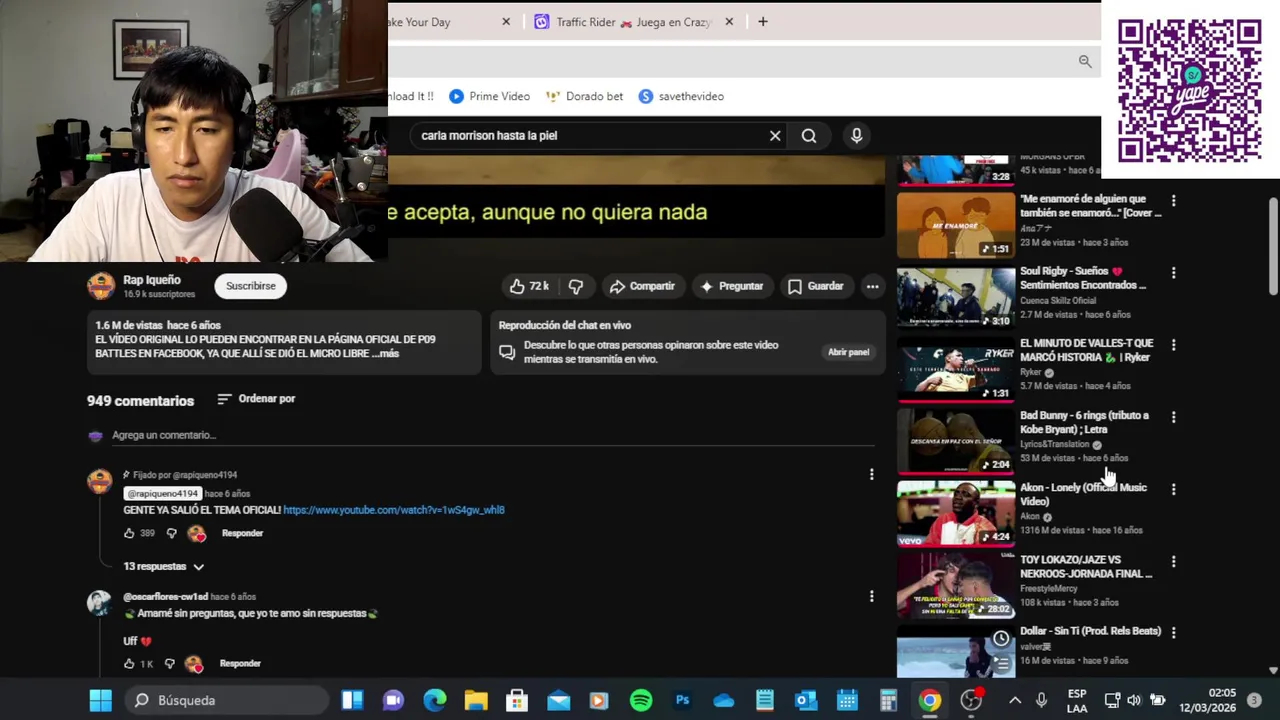Open the Prime Video bookmark

pyautogui.click(x=489, y=97)
